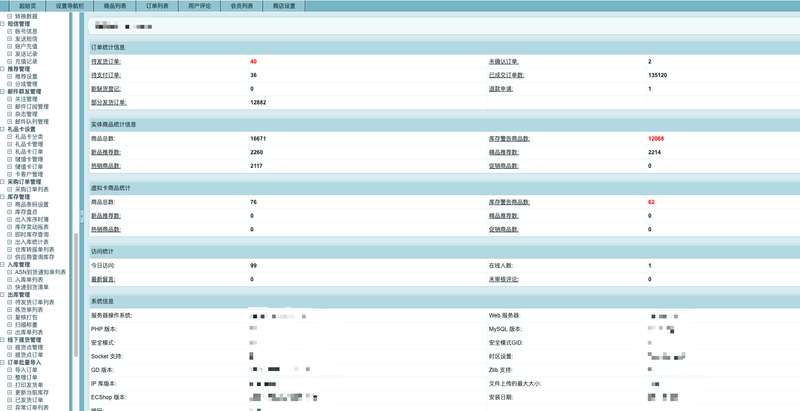This screenshot has width=800, height=411.
Task: Collapse the 出库管理 group
Action: pos(3,295)
